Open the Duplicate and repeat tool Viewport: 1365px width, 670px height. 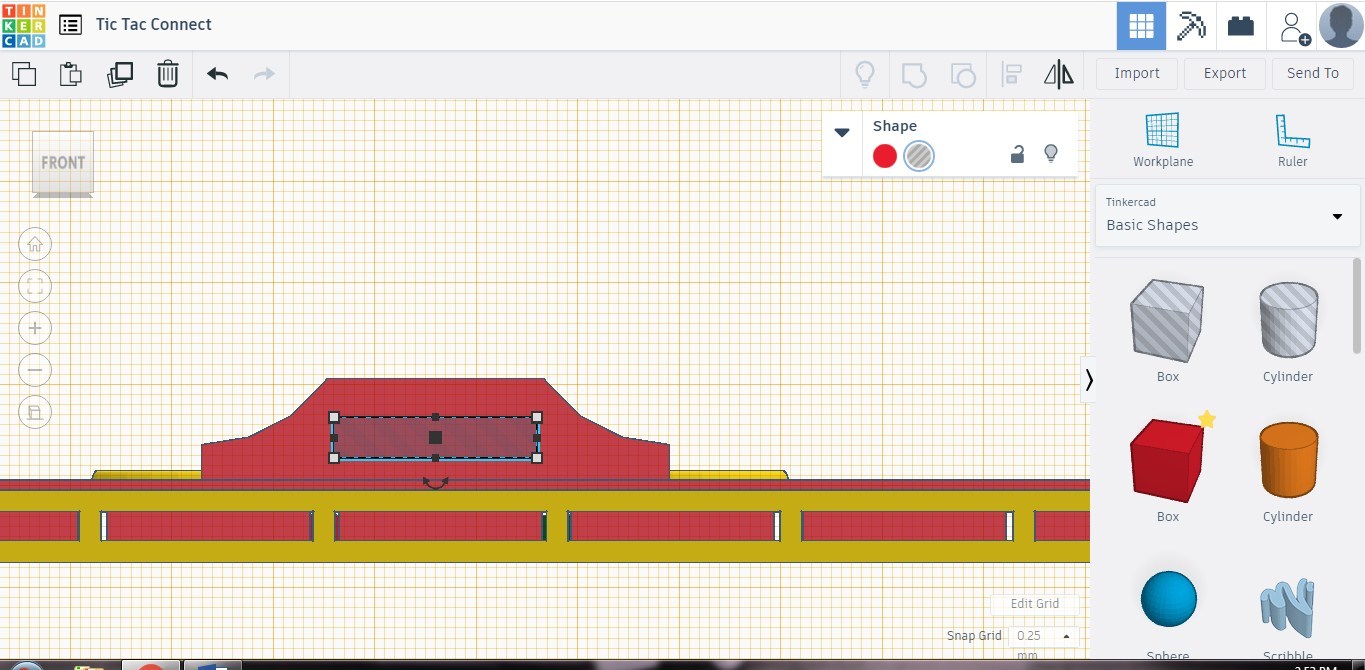pyautogui.click(x=120, y=73)
